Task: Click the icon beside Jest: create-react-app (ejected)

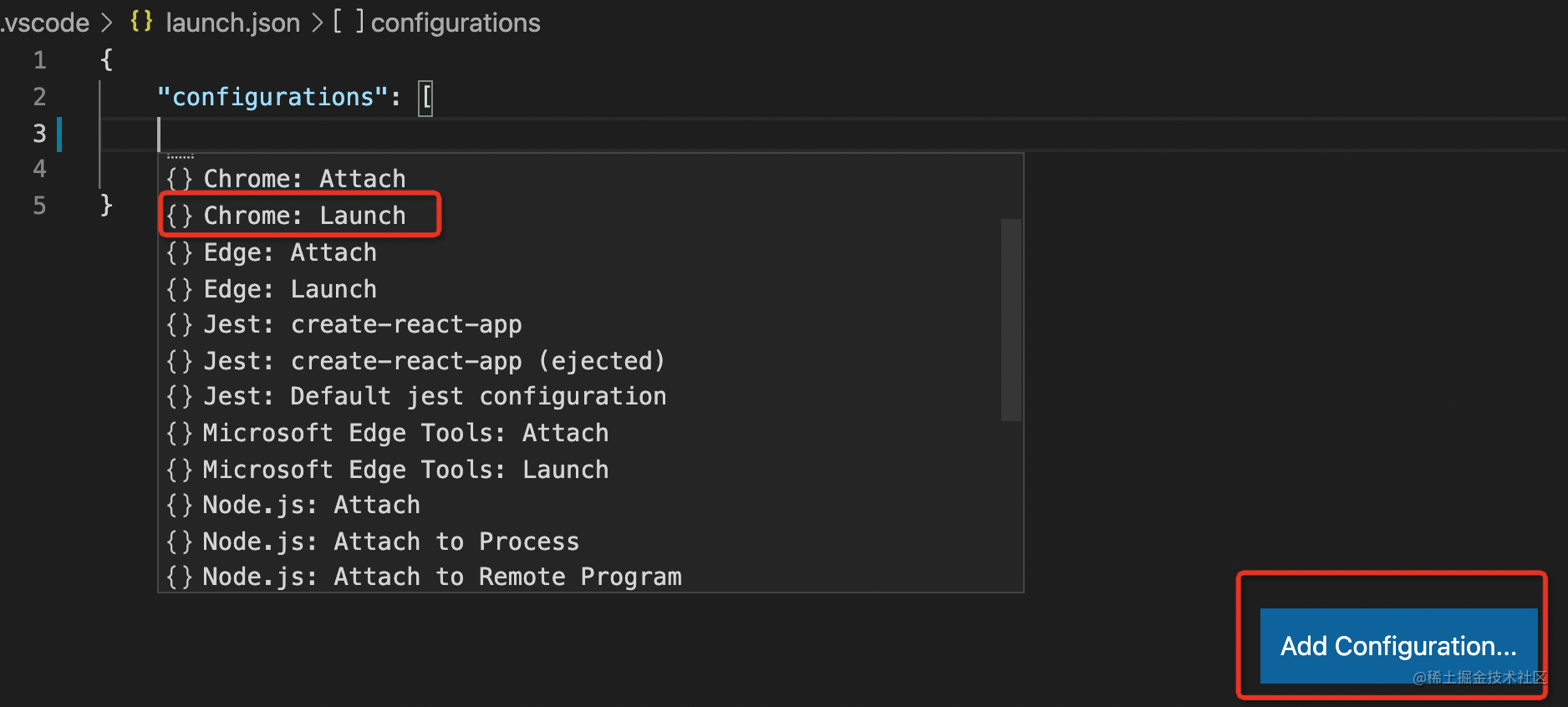Action: click(x=179, y=361)
